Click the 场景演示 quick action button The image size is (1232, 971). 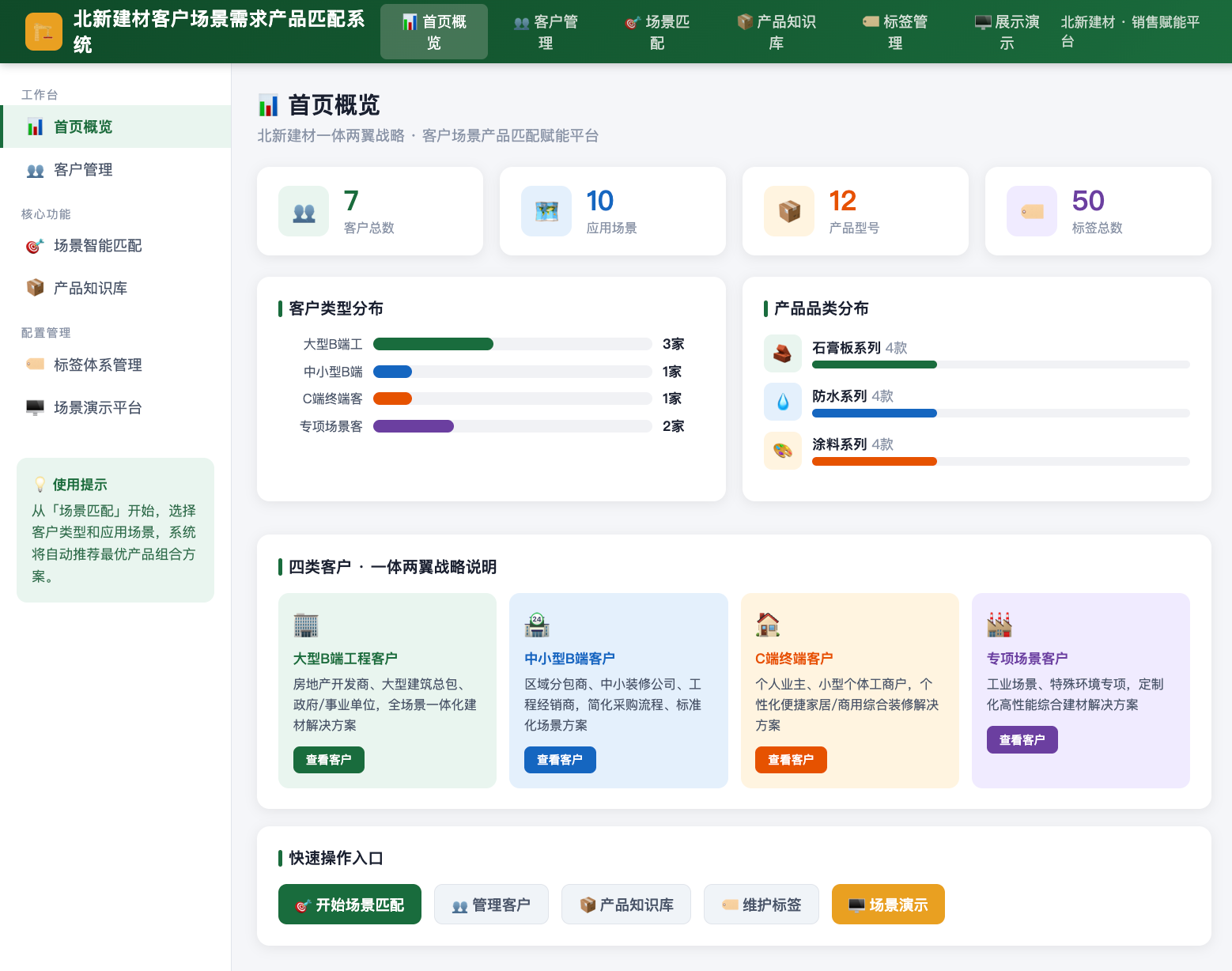888,905
